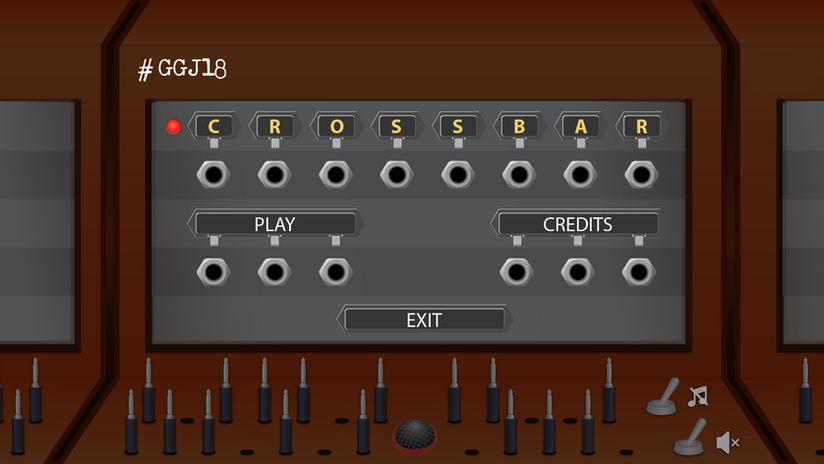The image size is (824, 464).
Task: Toggle the music lever switch
Action: point(663,397)
